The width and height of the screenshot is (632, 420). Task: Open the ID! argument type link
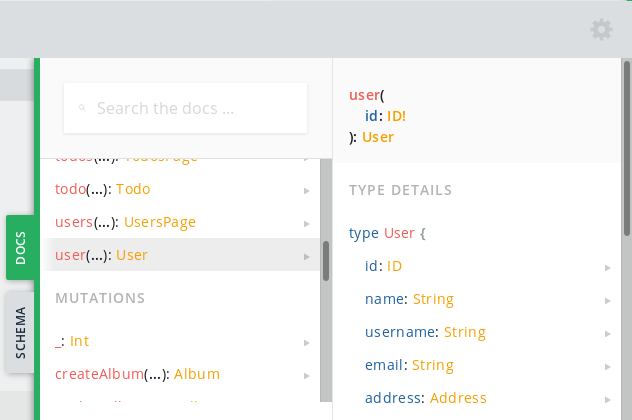pyautogui.click(x=396, y=116)
